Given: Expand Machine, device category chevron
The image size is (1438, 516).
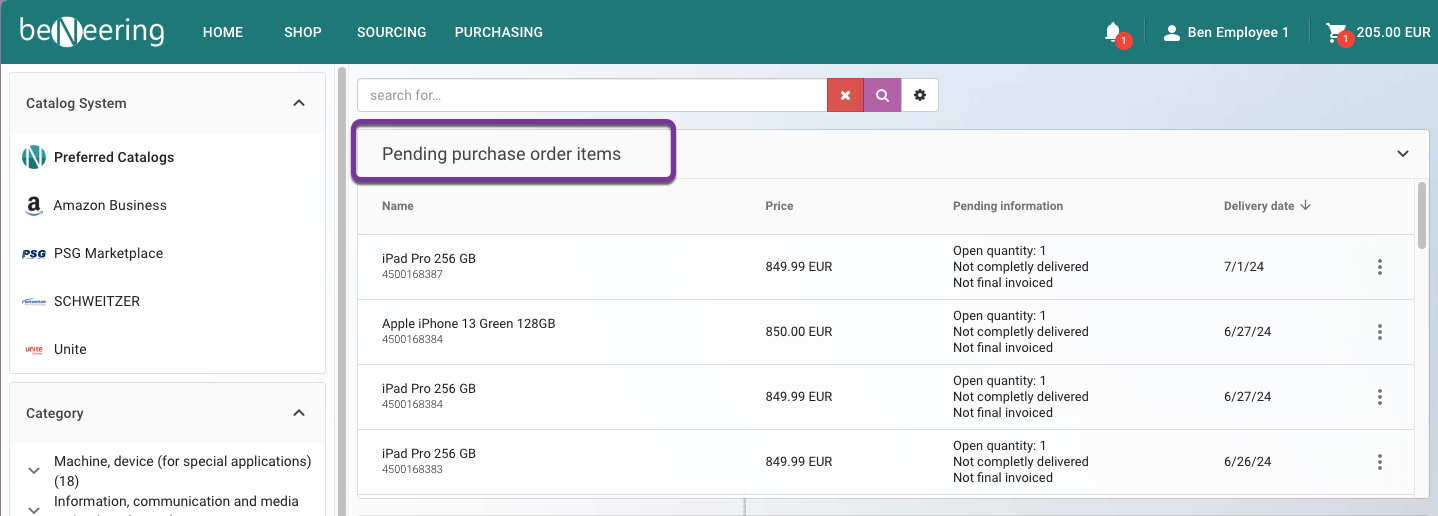Looking at the screenshot, I should (34, 470).
